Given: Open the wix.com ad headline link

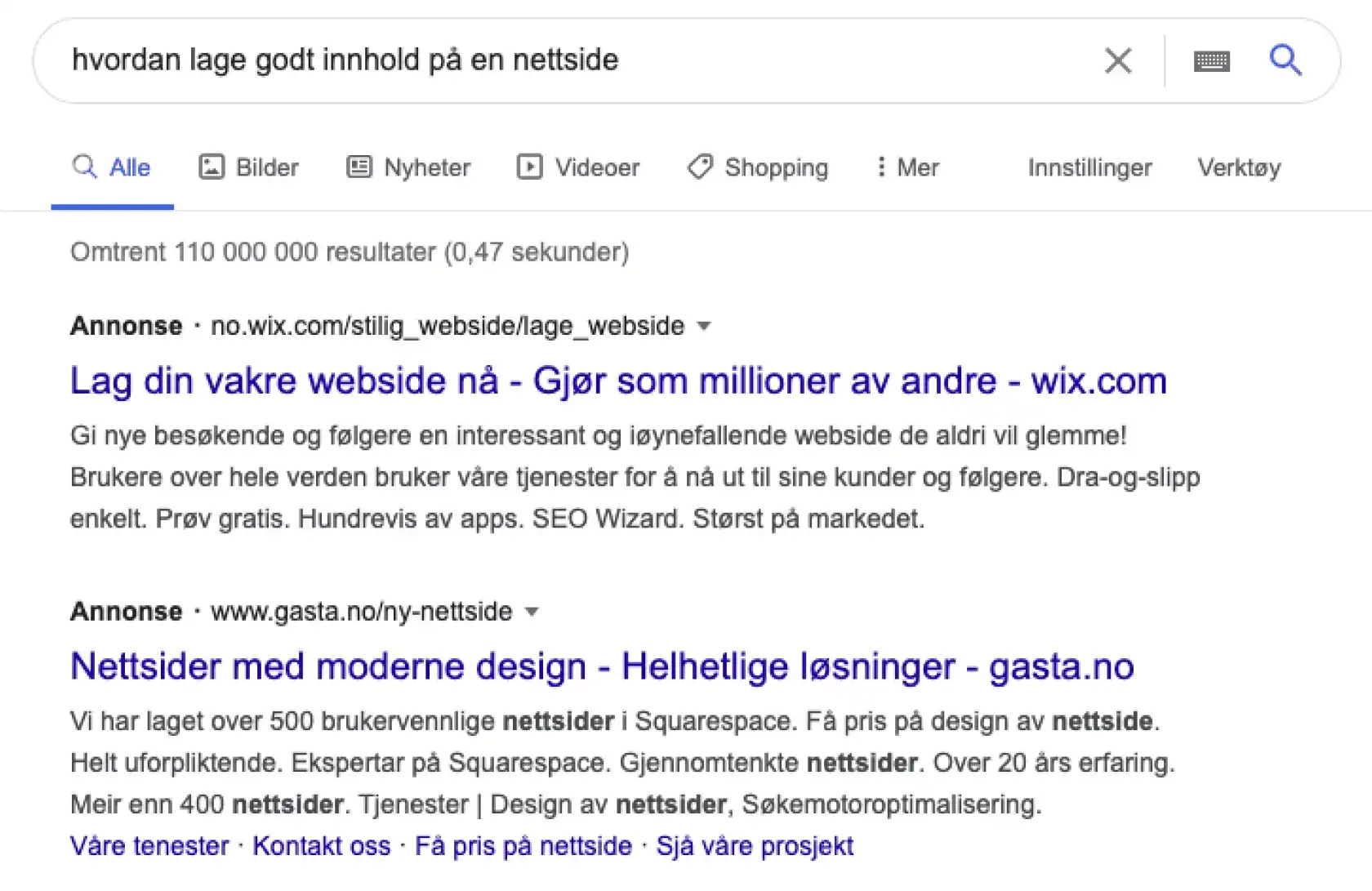Looking at the screenshot, I should coord(617,380).
